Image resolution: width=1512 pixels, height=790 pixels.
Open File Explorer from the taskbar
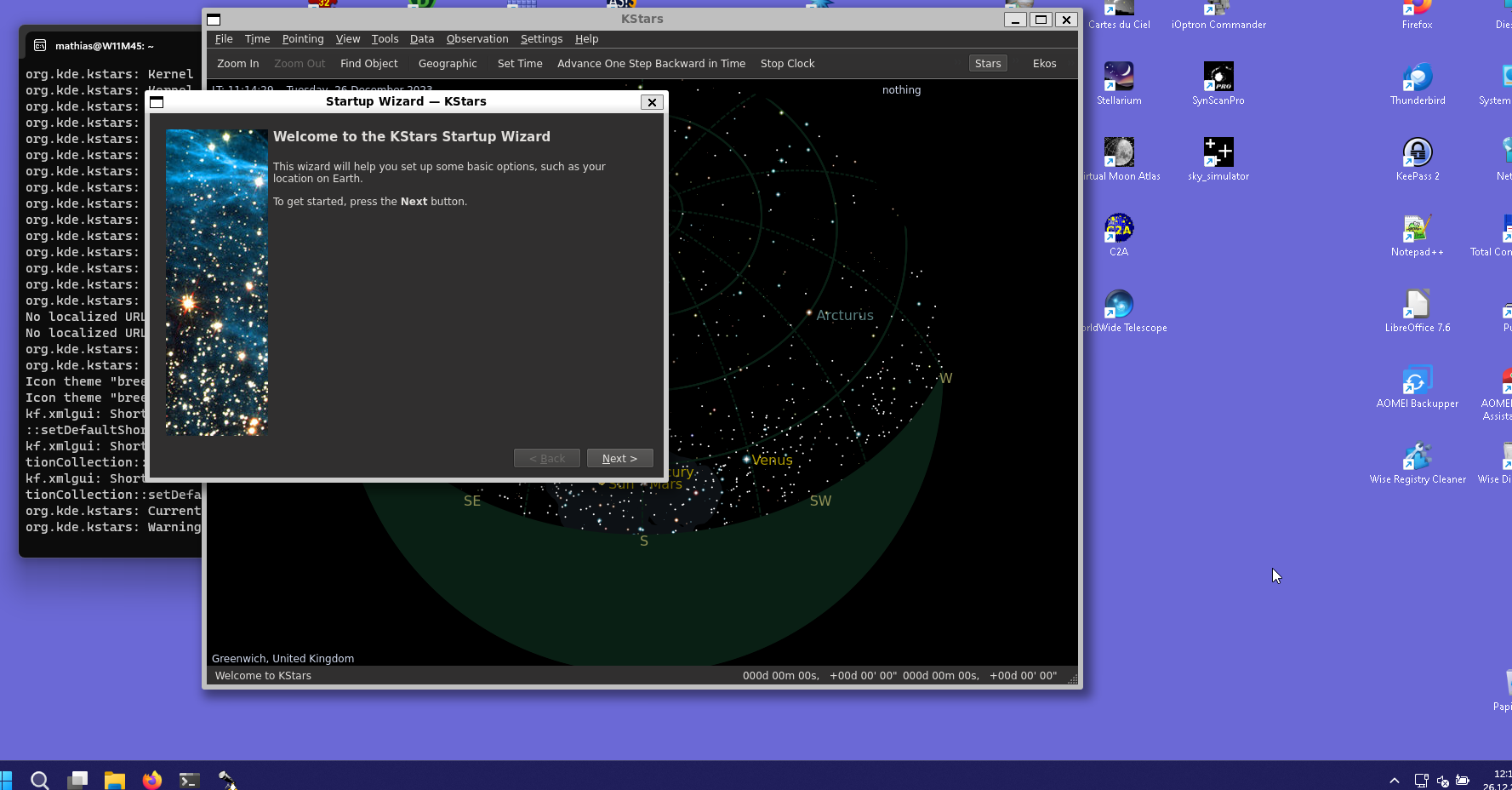pyautogui.click(x=115, y=780)
